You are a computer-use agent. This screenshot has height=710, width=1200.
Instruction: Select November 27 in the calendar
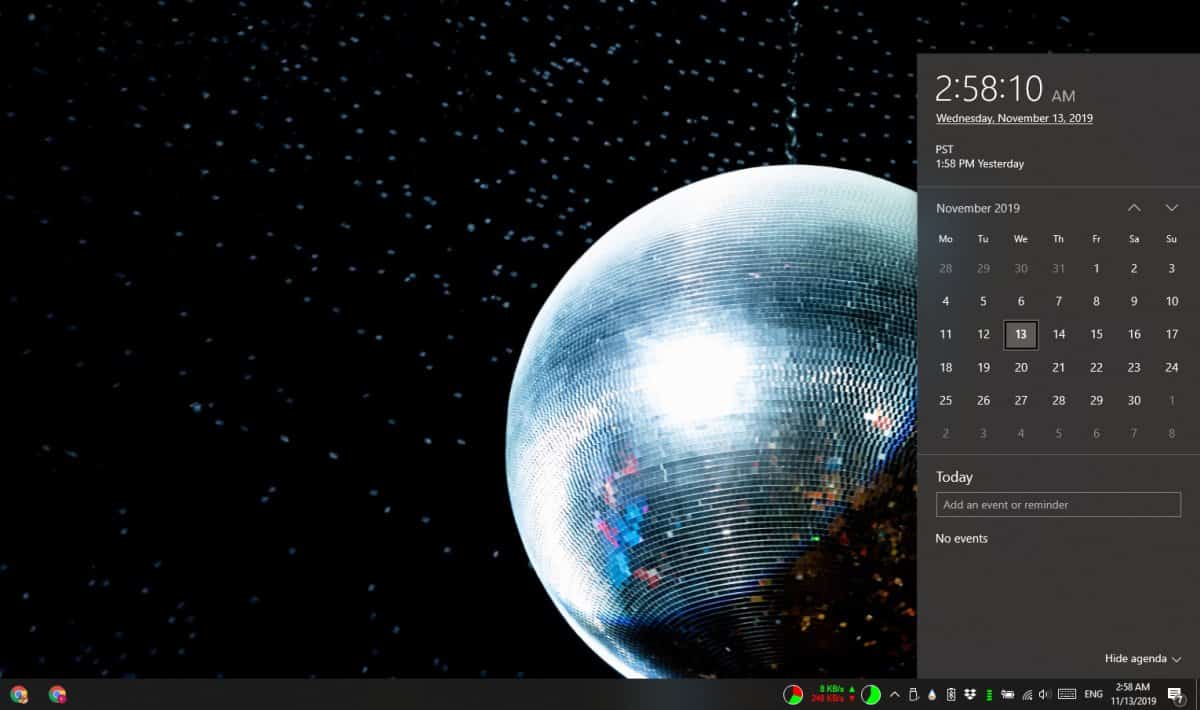1021,400
